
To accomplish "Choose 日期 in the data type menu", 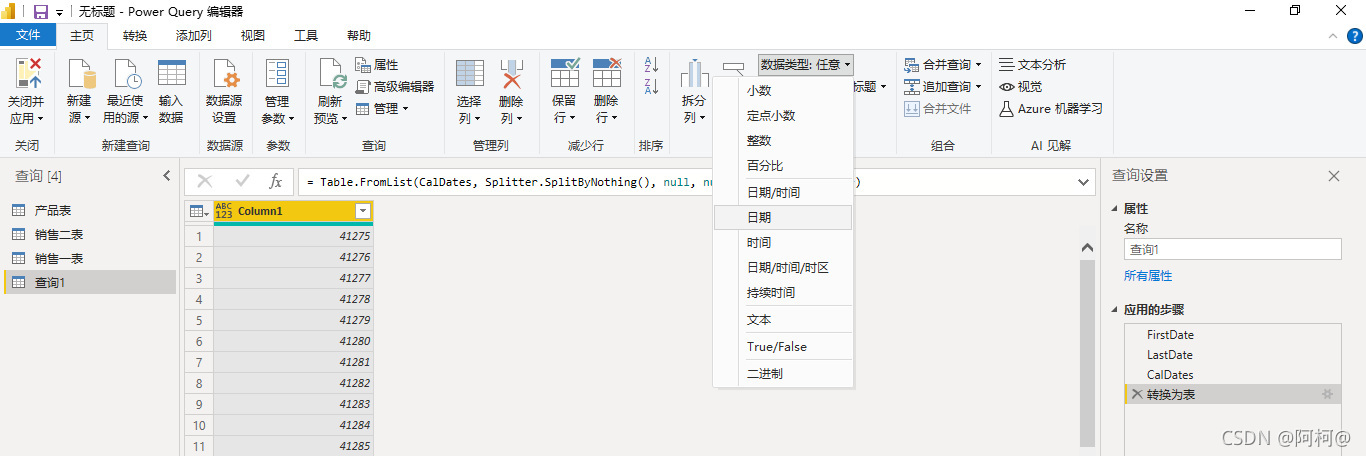I will 783,217.
